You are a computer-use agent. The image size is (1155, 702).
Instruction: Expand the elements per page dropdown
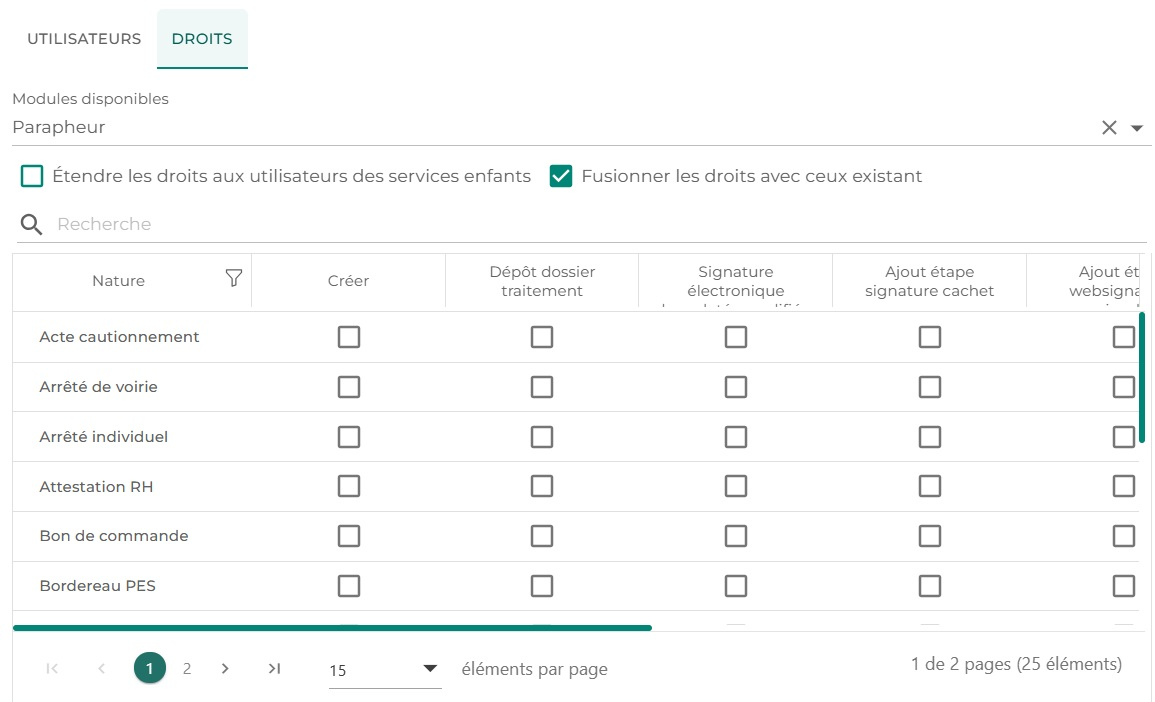click(429, 668)
